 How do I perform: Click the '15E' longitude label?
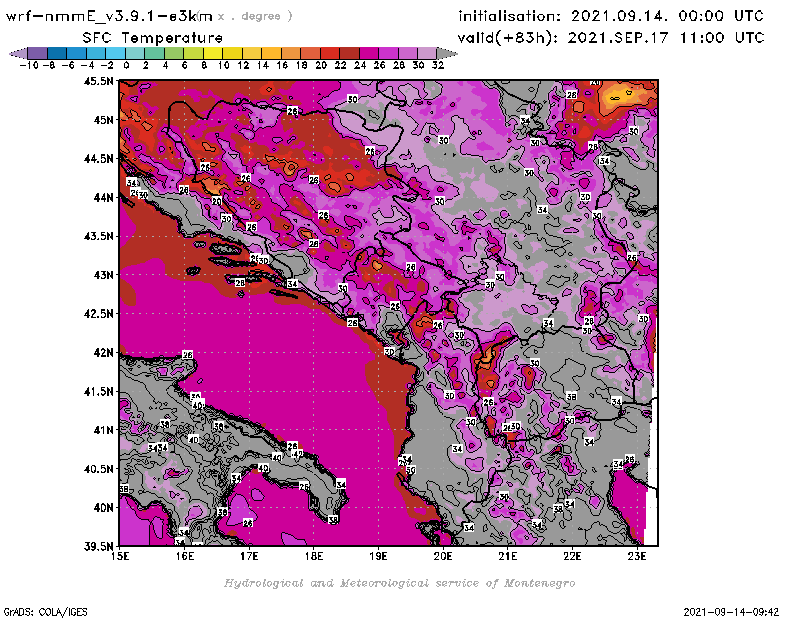pyautogui.click(x=120, y=556)
